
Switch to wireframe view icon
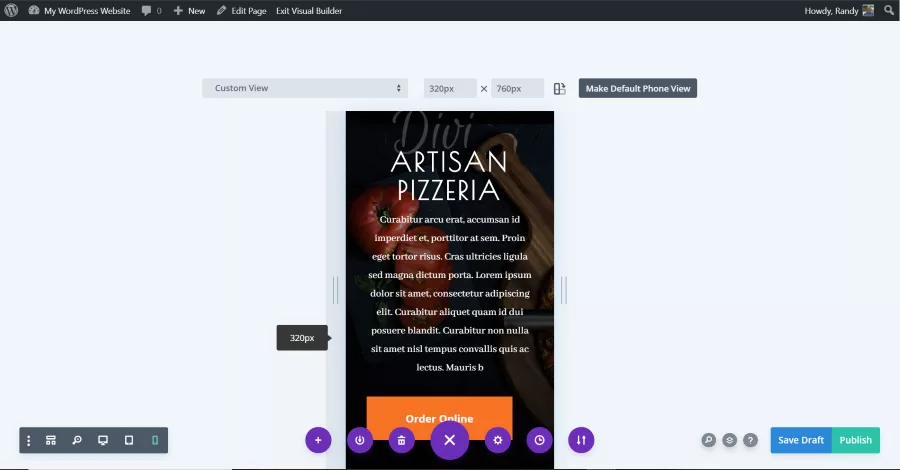51,440
